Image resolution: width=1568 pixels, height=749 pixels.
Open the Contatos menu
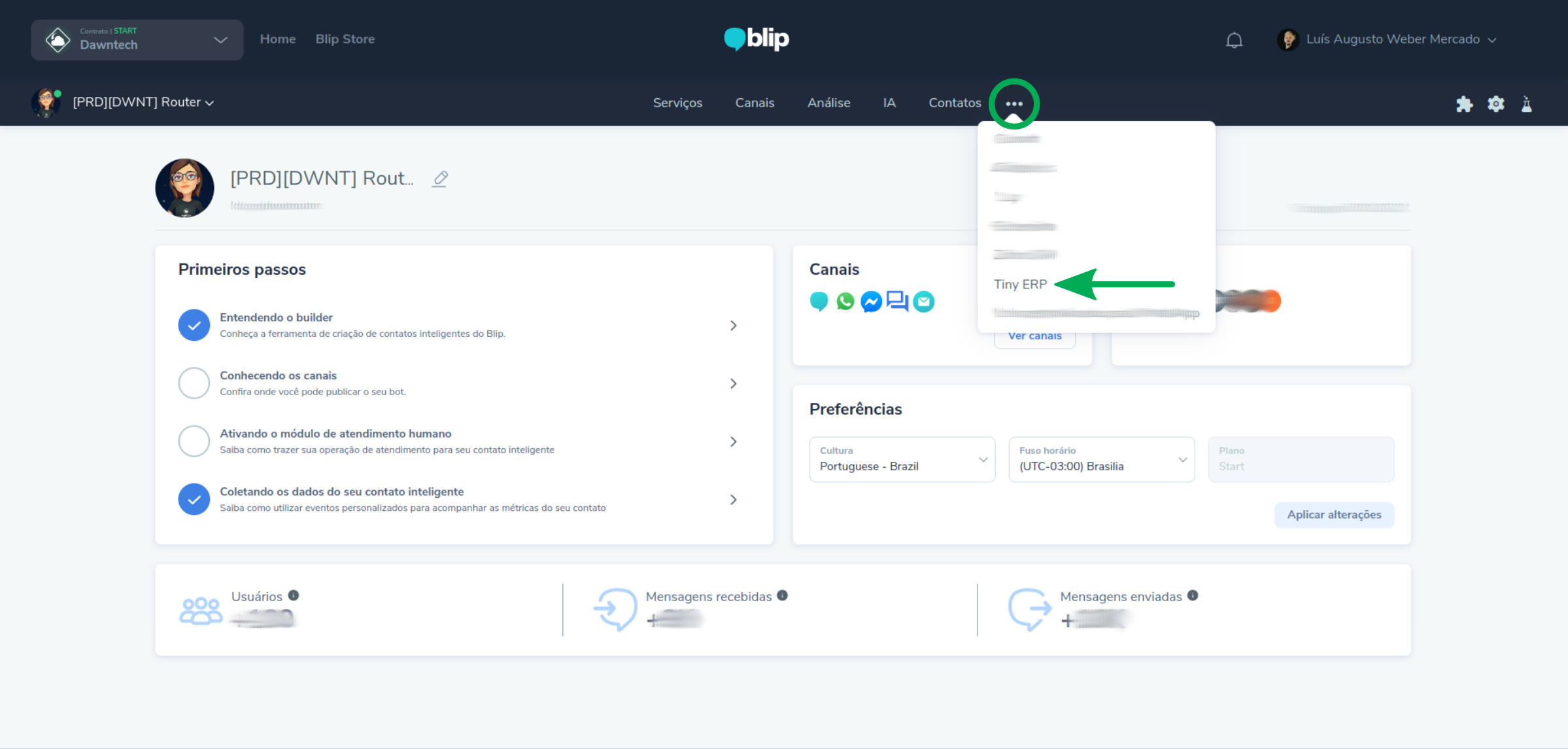coord(955,103)
